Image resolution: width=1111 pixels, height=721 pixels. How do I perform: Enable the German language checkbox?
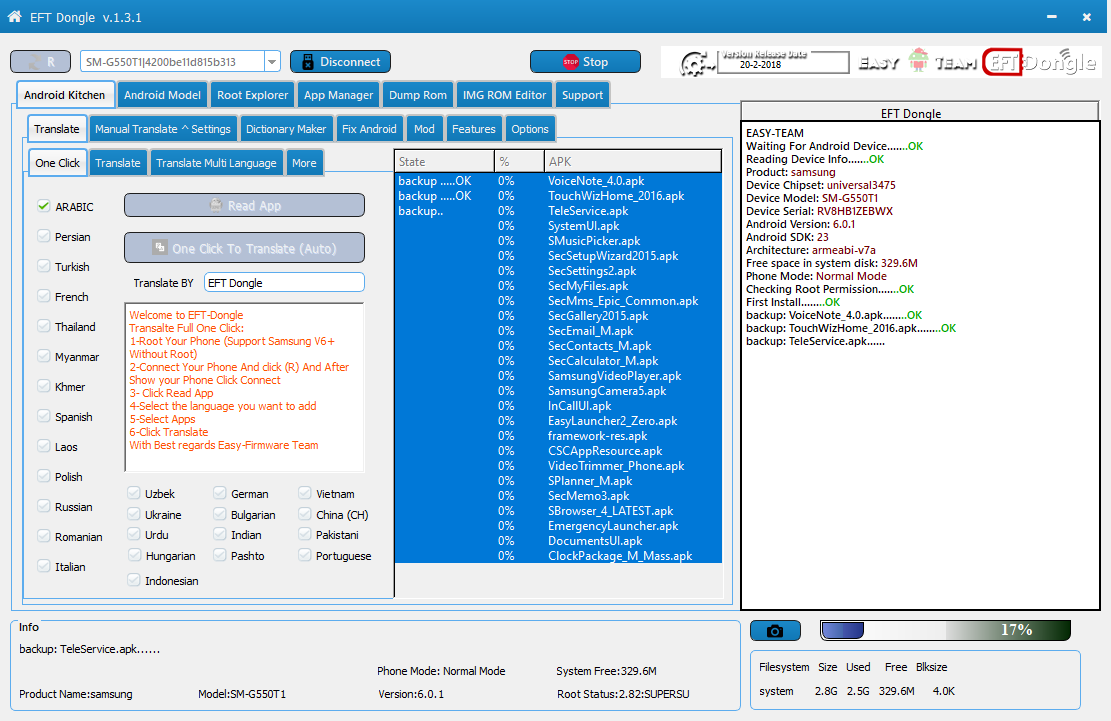(x=220, y=493)
